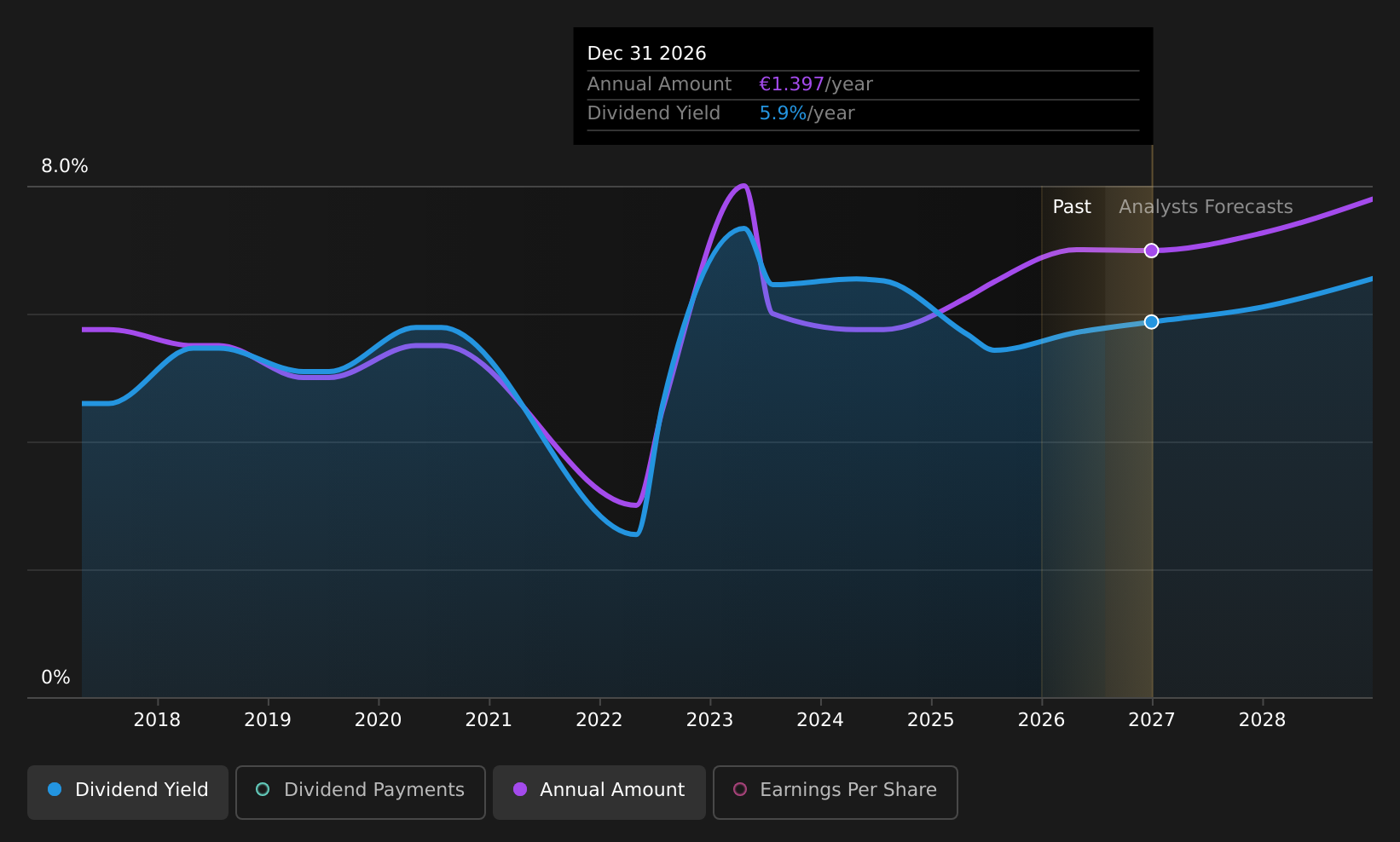
Task: Toggle the Annual Amount series
Action: 599,793
